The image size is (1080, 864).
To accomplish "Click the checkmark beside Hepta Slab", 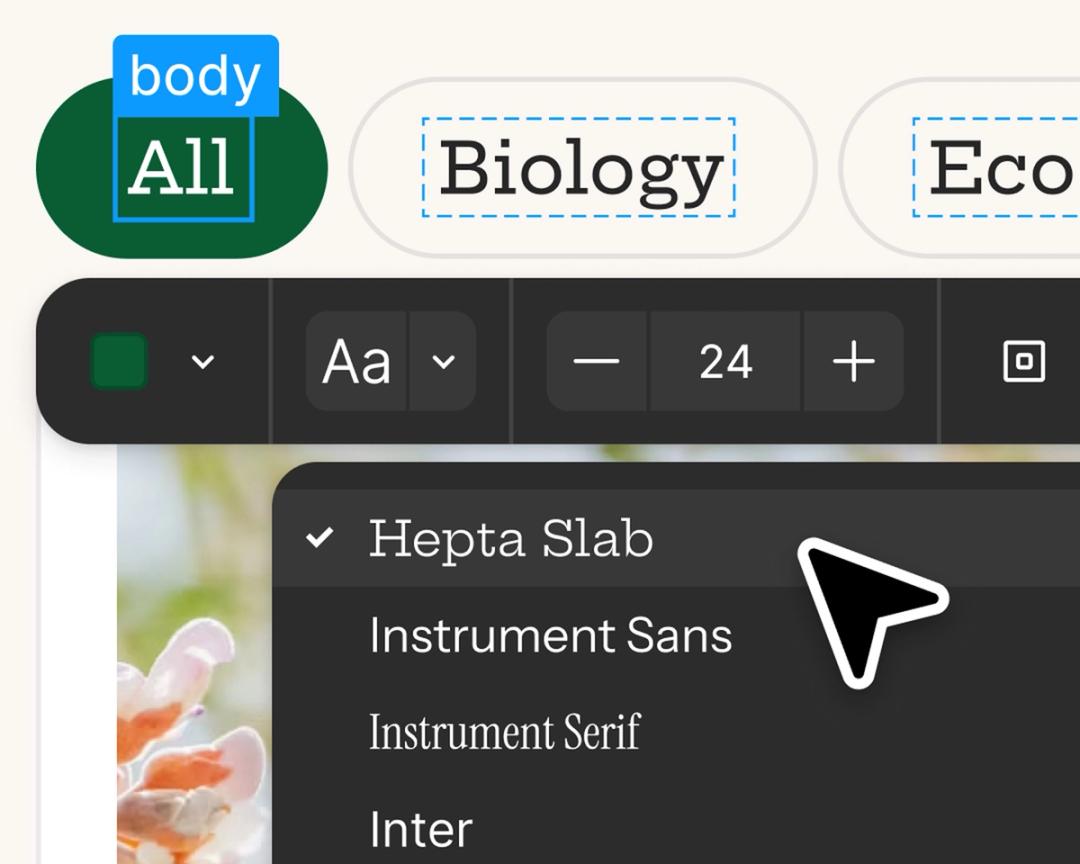I will [320, 539].
